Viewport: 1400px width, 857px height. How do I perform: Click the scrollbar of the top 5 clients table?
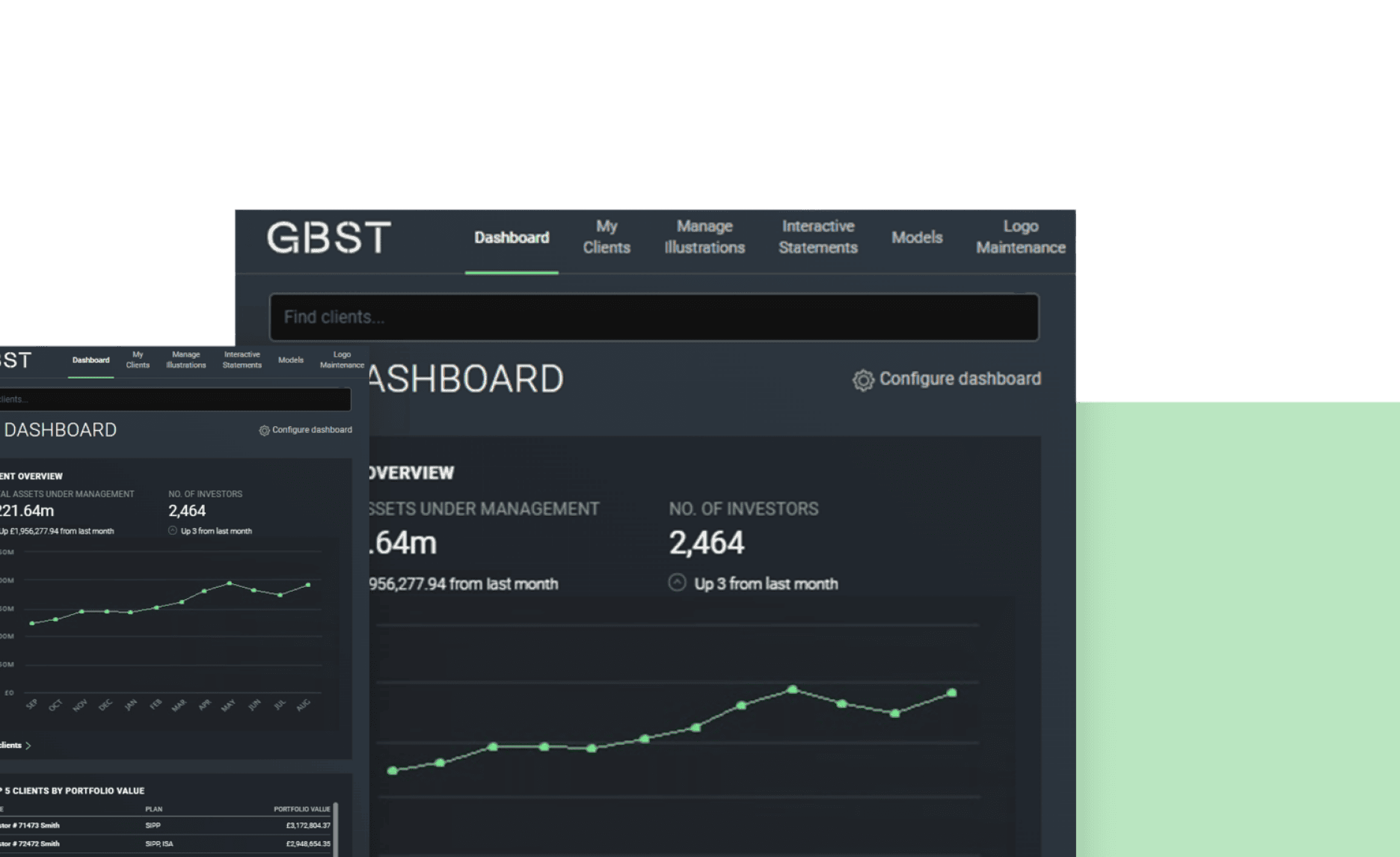[x=336, y=829]
